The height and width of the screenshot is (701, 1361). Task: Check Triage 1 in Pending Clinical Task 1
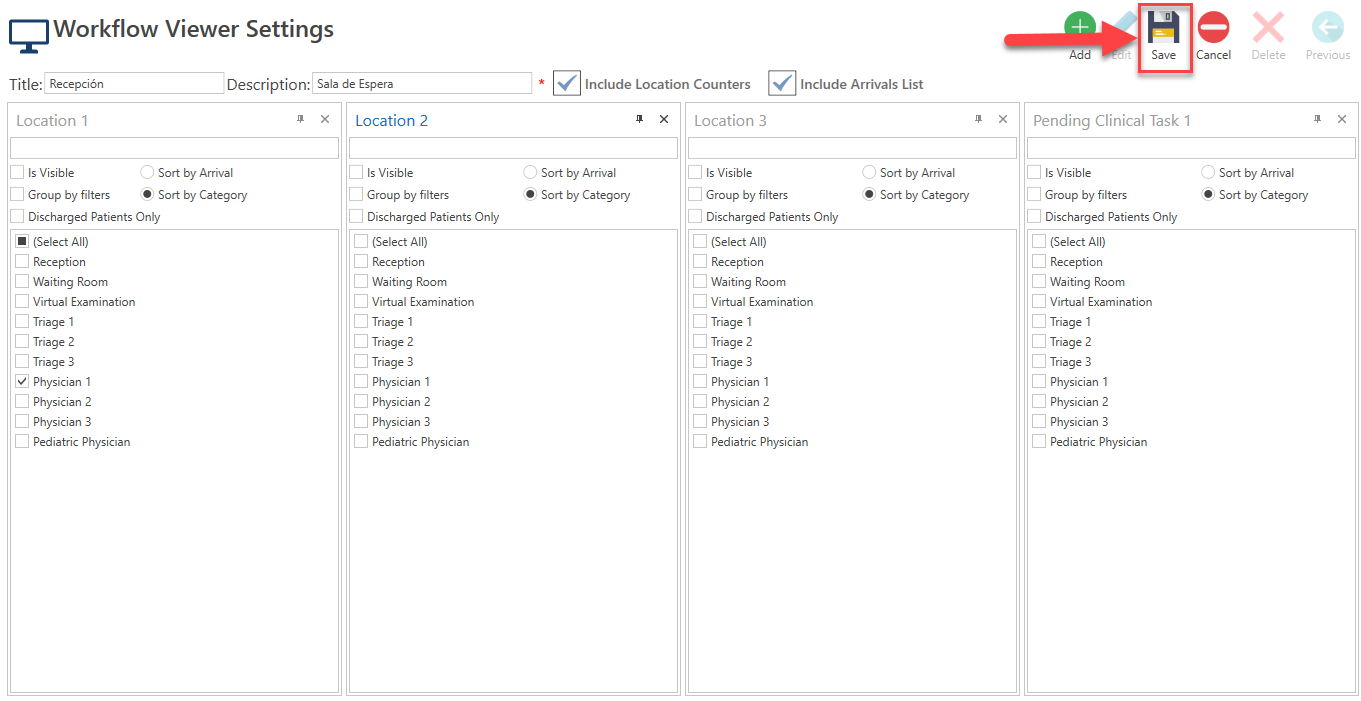(1039, 321)
